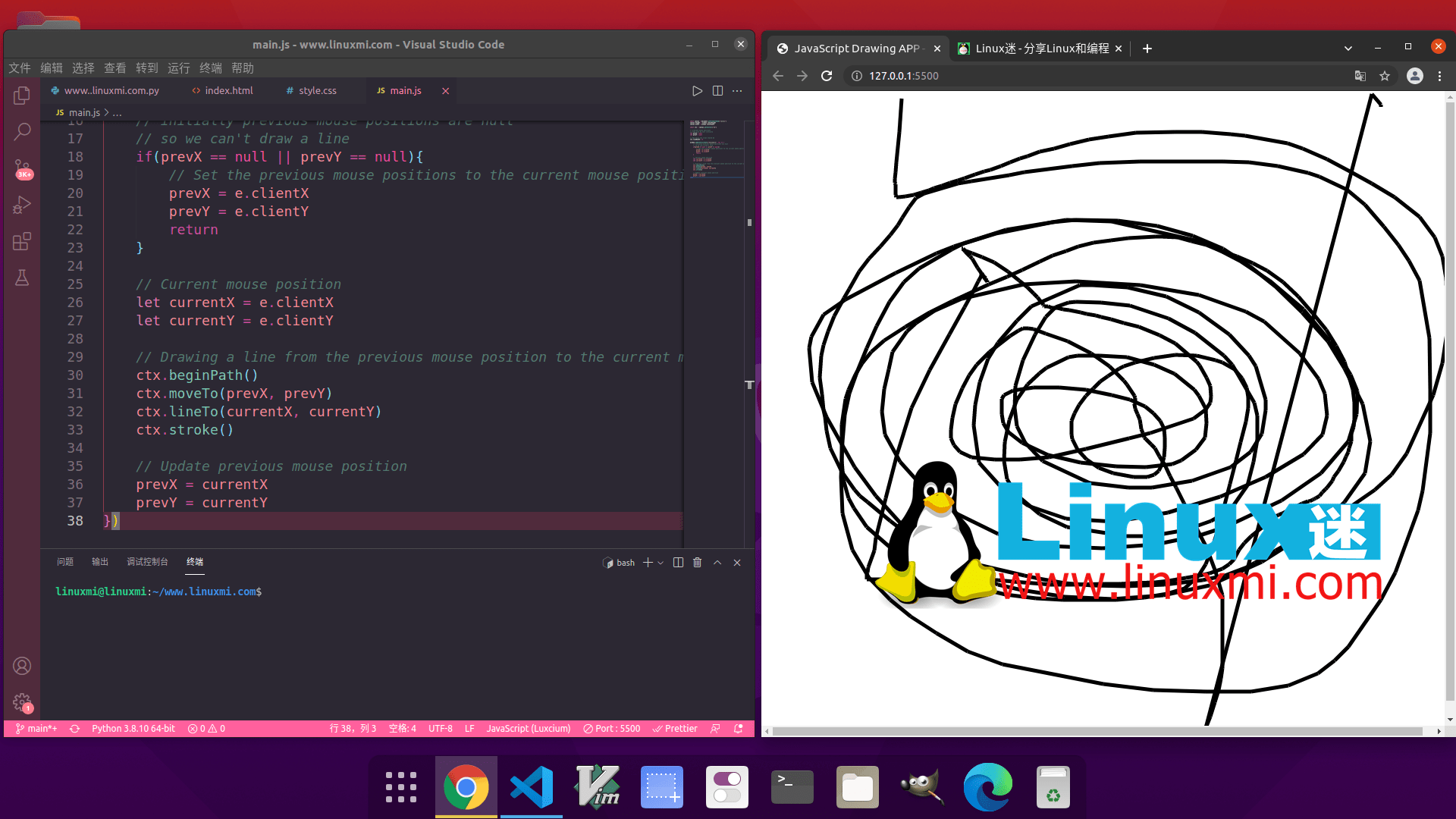Switch to the style.css editor tab
1456x819 pixels.
point(316,90)
